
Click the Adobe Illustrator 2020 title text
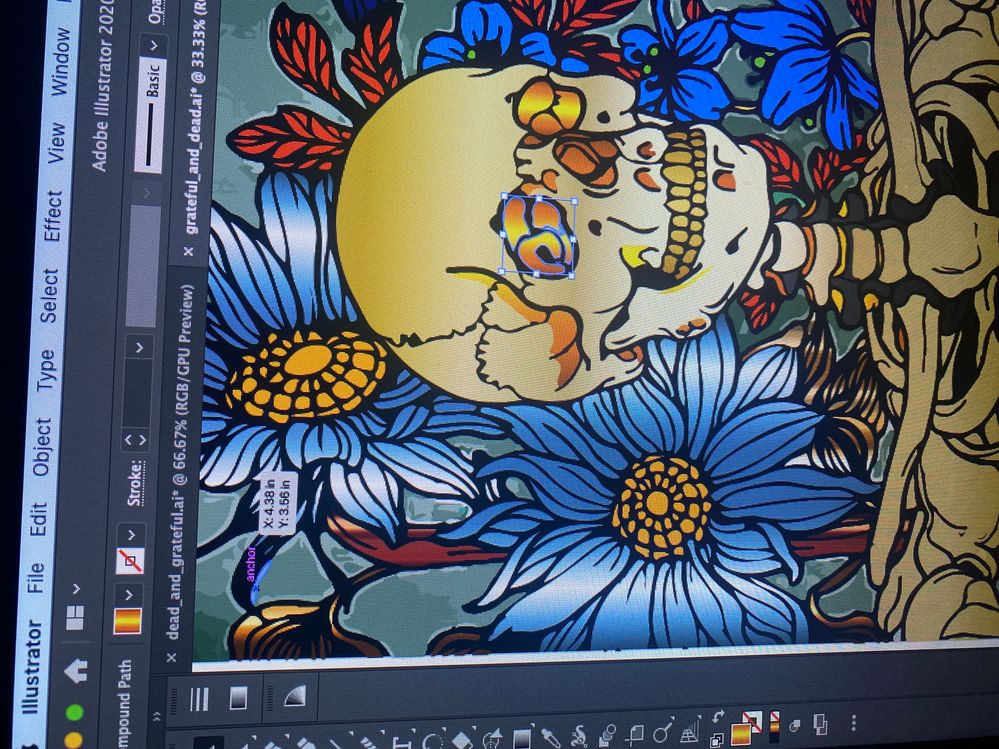click(x=103, y=85)
